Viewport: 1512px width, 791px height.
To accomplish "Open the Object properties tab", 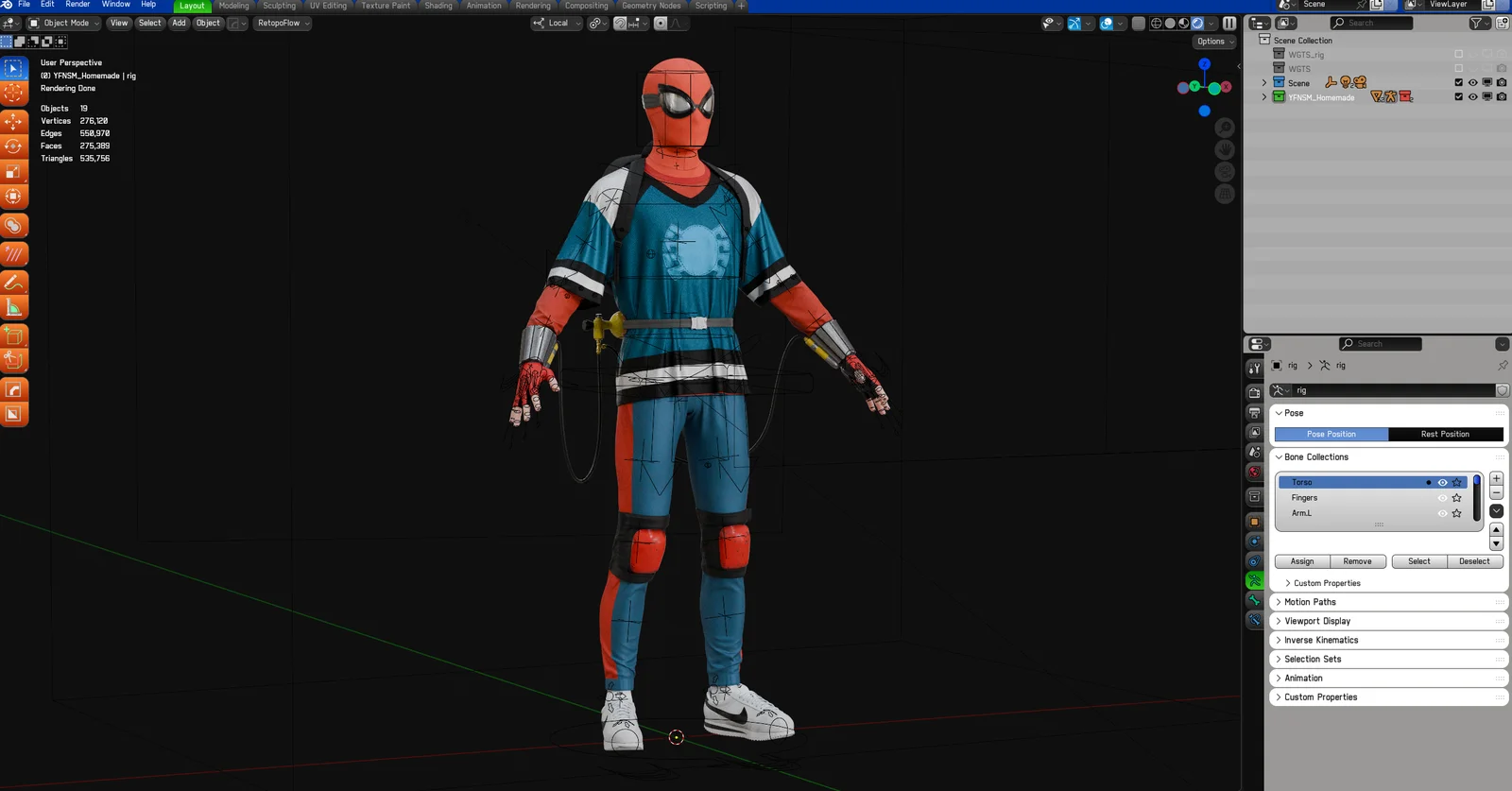I will click(x=1254, y=522).
